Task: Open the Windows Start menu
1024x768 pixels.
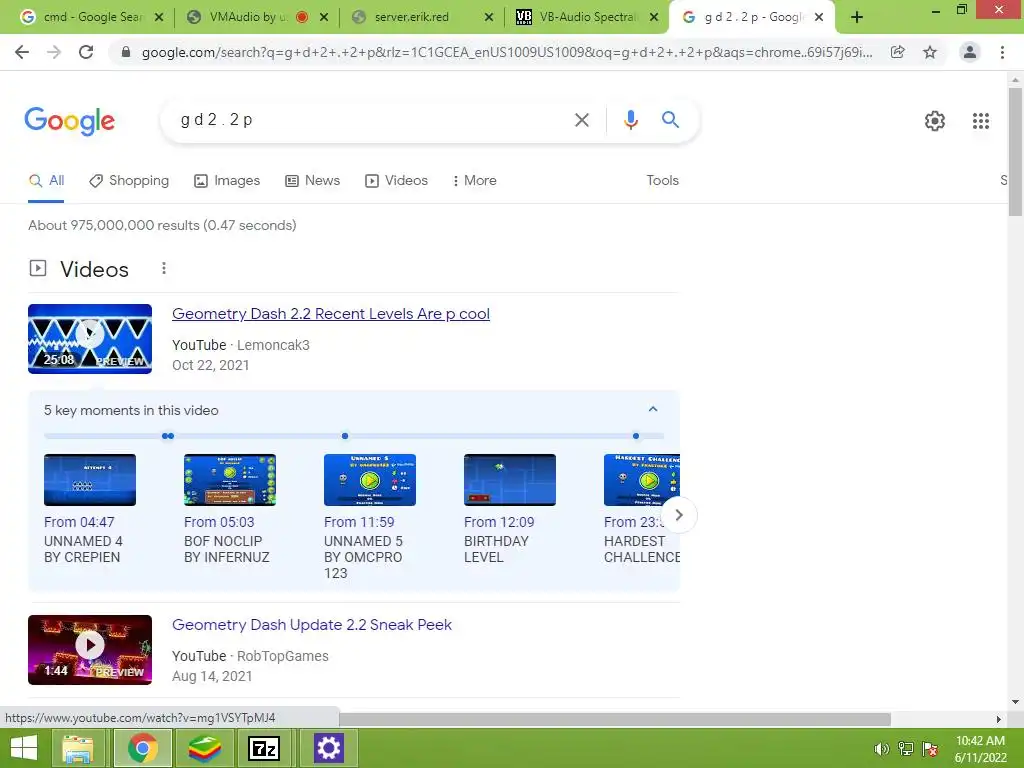Action: click(24, 748)
